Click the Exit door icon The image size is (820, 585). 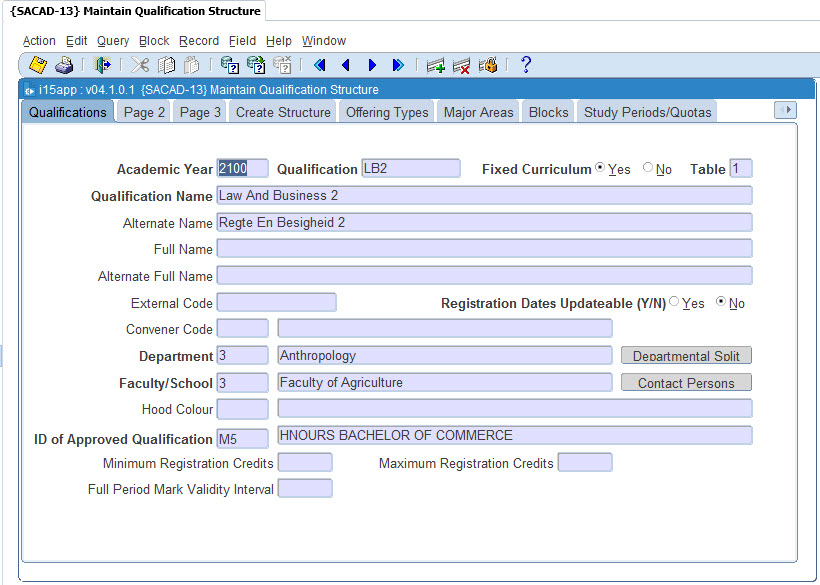(102, 65)
